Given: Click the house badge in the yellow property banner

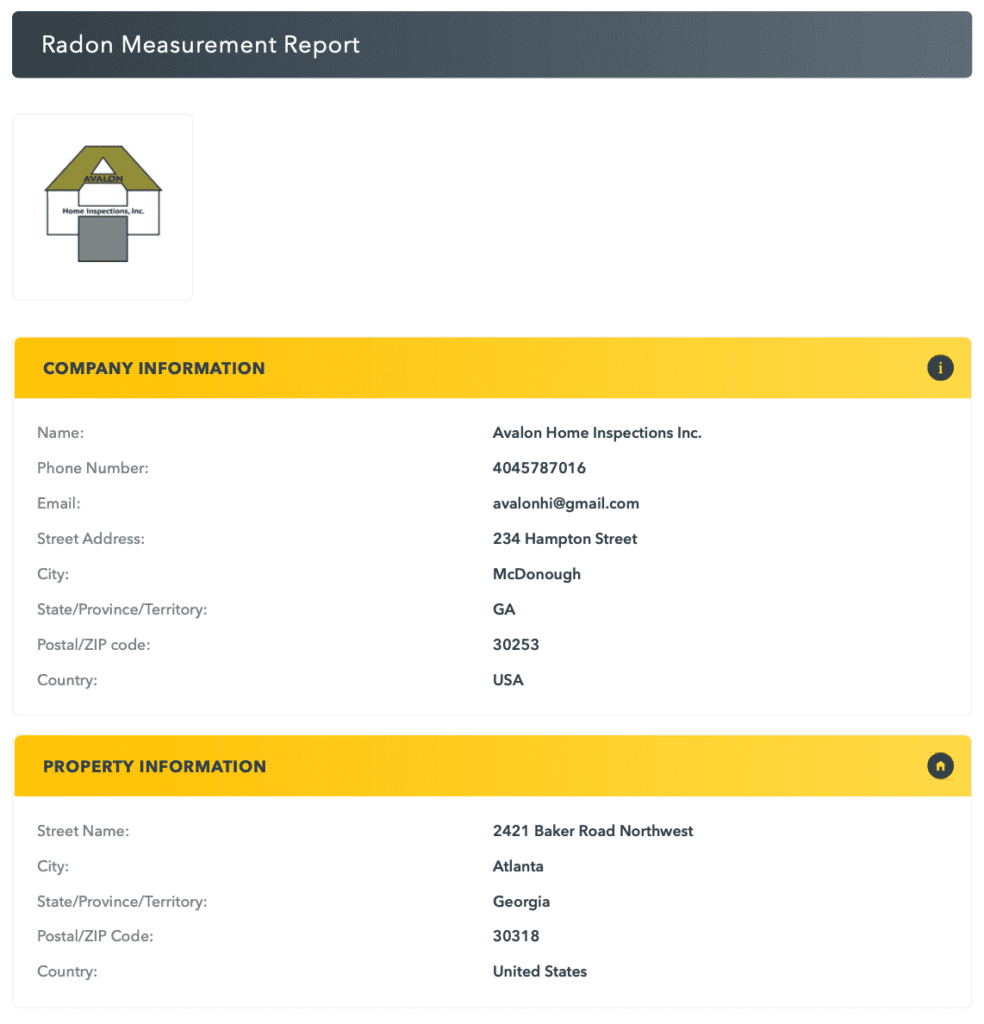Looking at the screenshot, I should pos(940,765).
